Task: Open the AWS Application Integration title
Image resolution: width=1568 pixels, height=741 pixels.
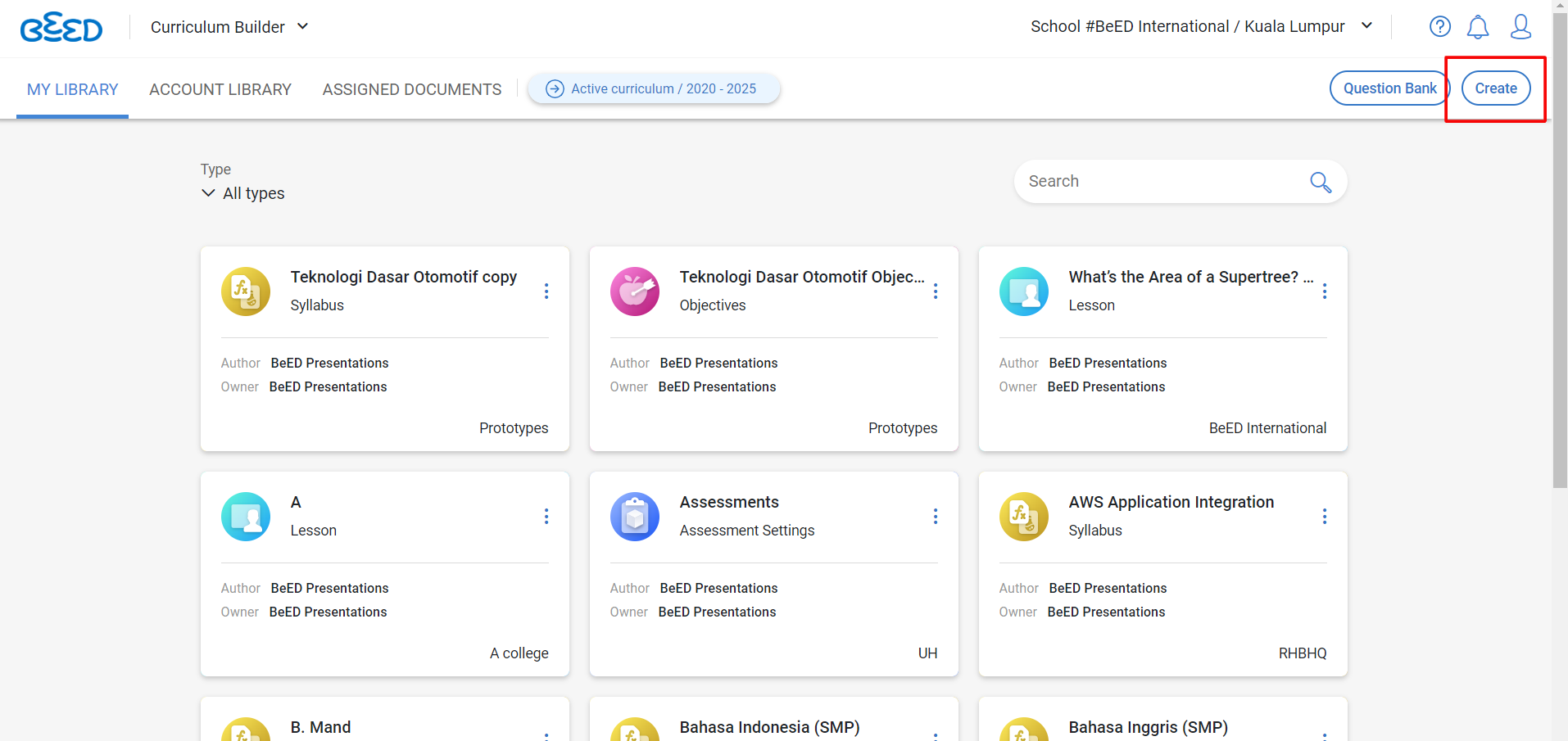Action: pos(1171,502)
